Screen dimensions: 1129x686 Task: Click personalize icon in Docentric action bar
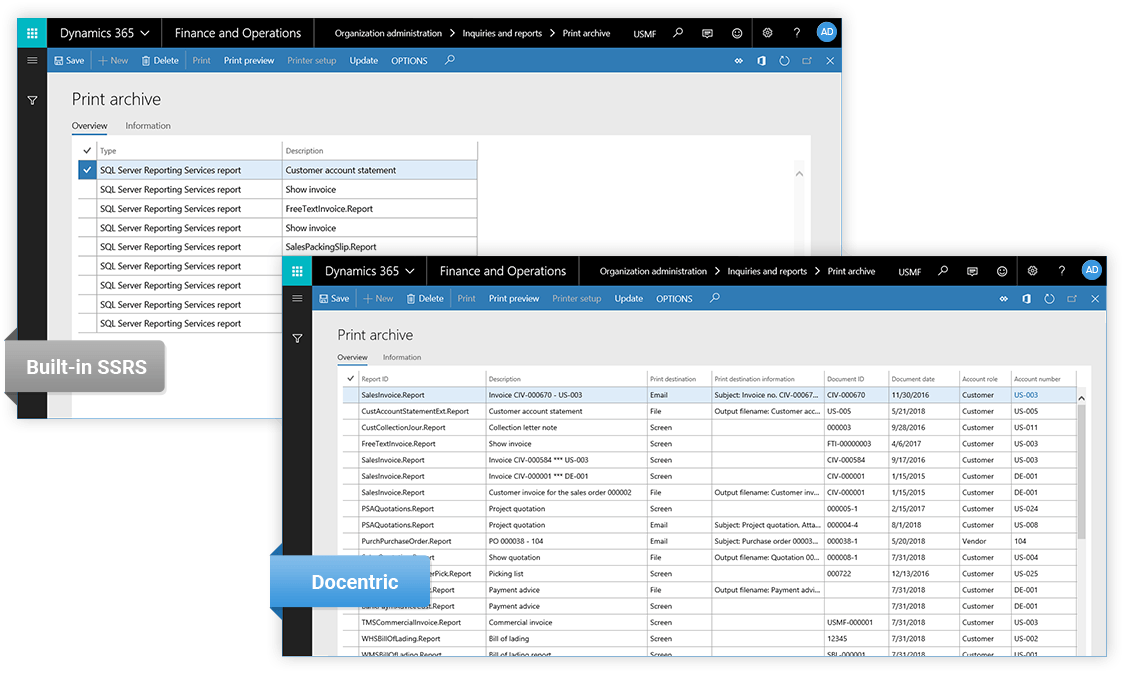pyautogui.click(x=1003, y=299)
